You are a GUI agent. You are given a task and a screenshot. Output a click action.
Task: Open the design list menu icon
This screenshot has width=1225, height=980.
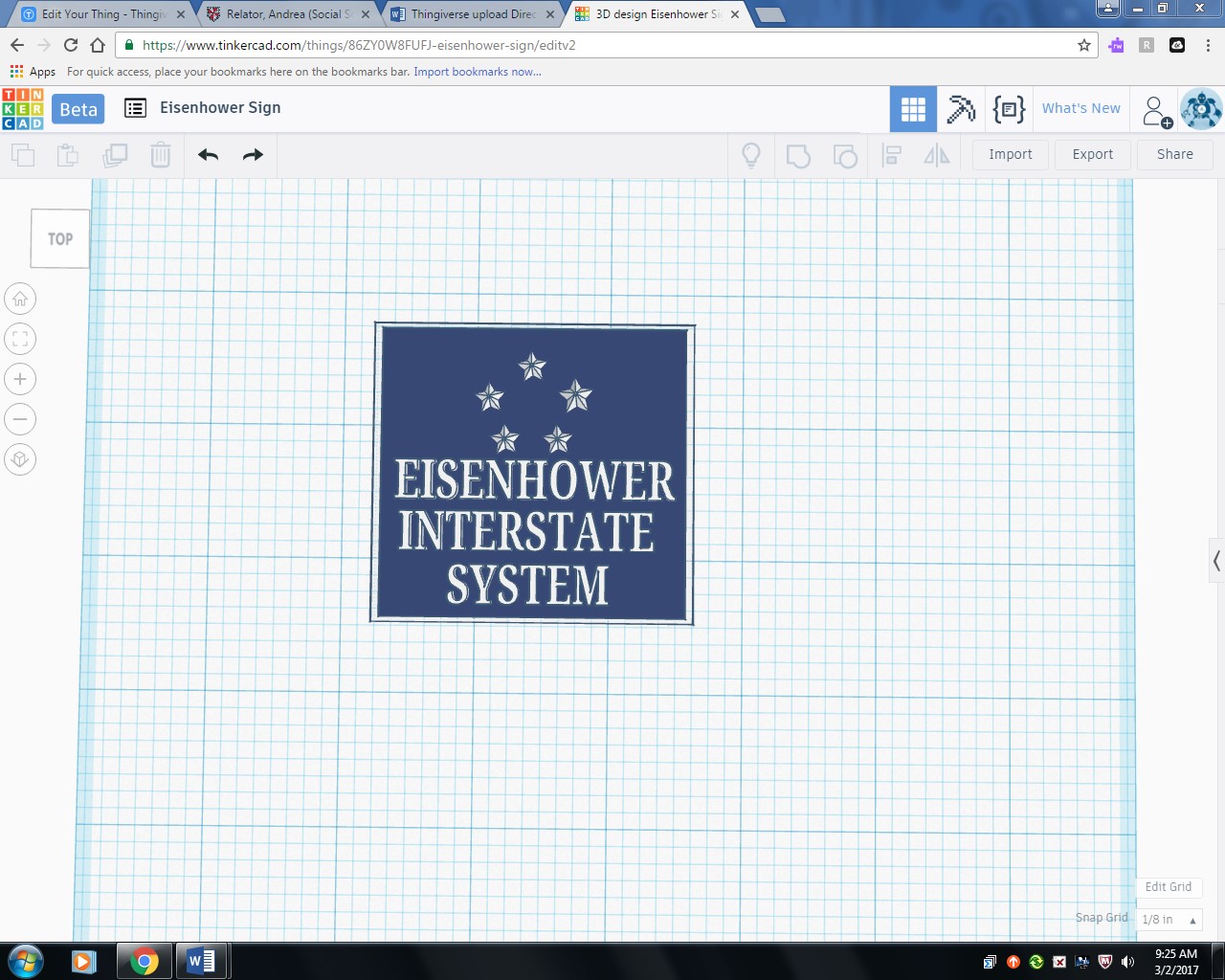point(136,108)
